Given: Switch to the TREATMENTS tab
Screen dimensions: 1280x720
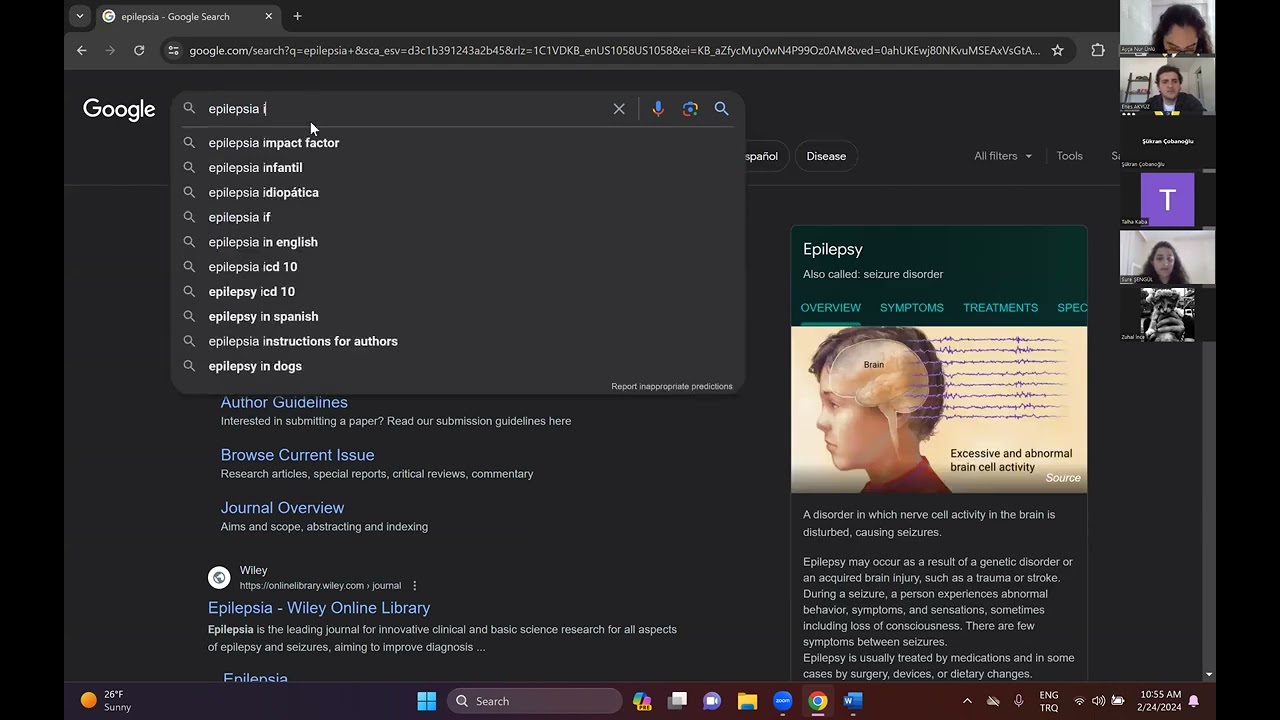Looking at the screenshot, I should (x=1000, y=308).
